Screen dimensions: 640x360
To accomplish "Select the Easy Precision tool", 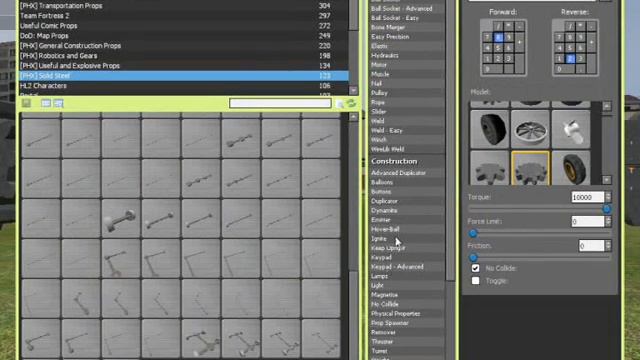I will point(407,37).
